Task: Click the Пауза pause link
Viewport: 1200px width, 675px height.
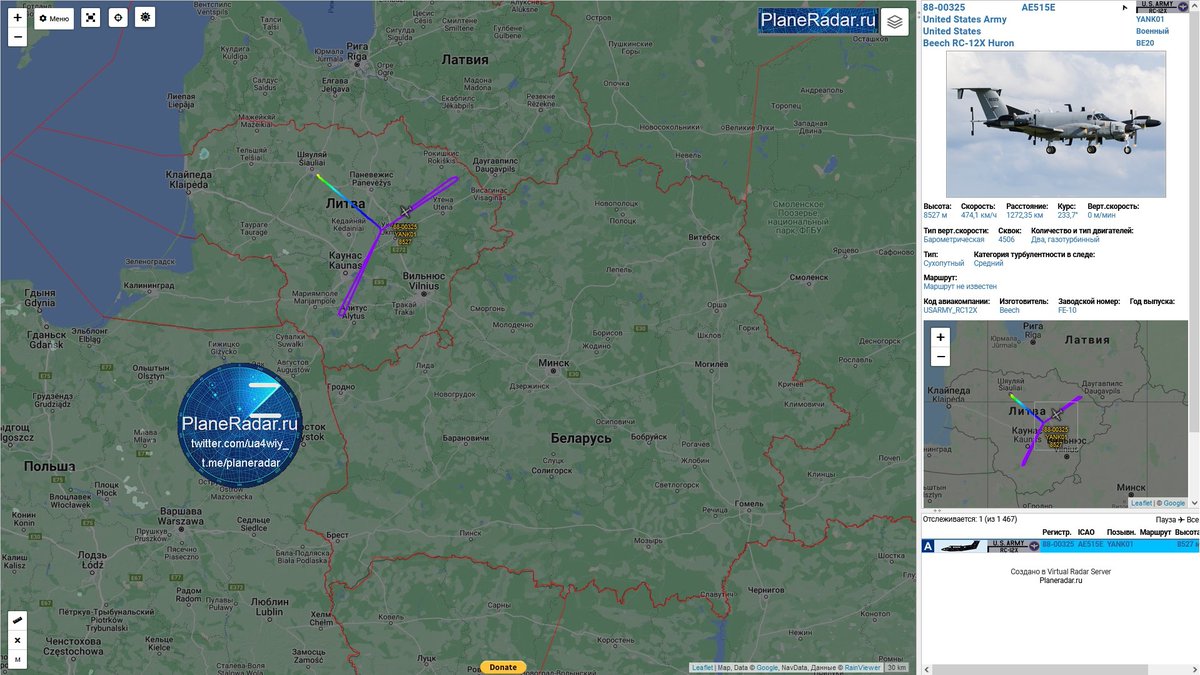Action: [x=1166, y=519]
